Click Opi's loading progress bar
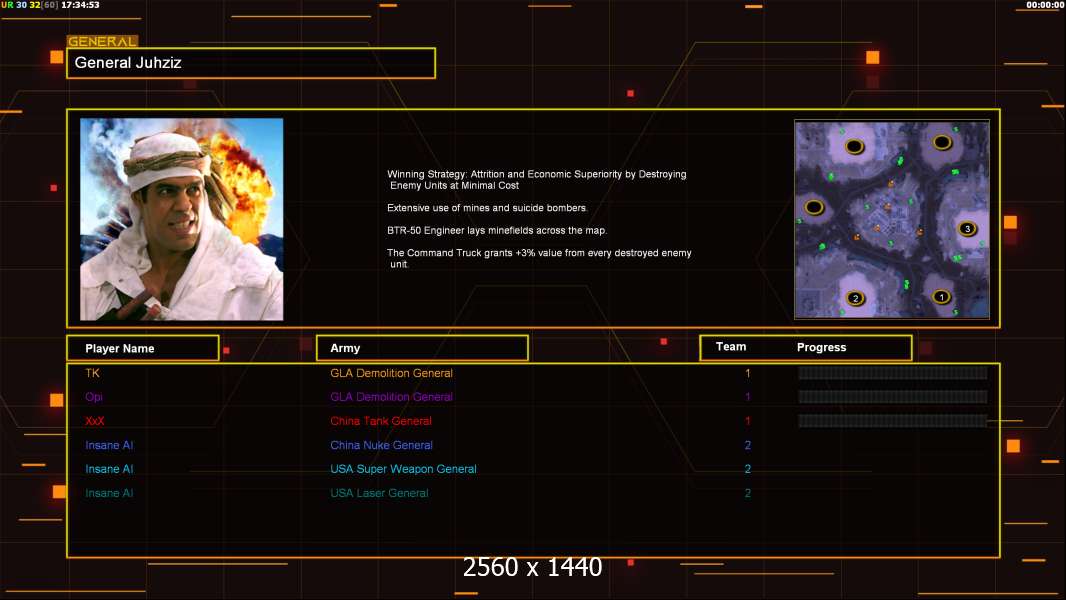1066x600 pixels. point(893,397)
